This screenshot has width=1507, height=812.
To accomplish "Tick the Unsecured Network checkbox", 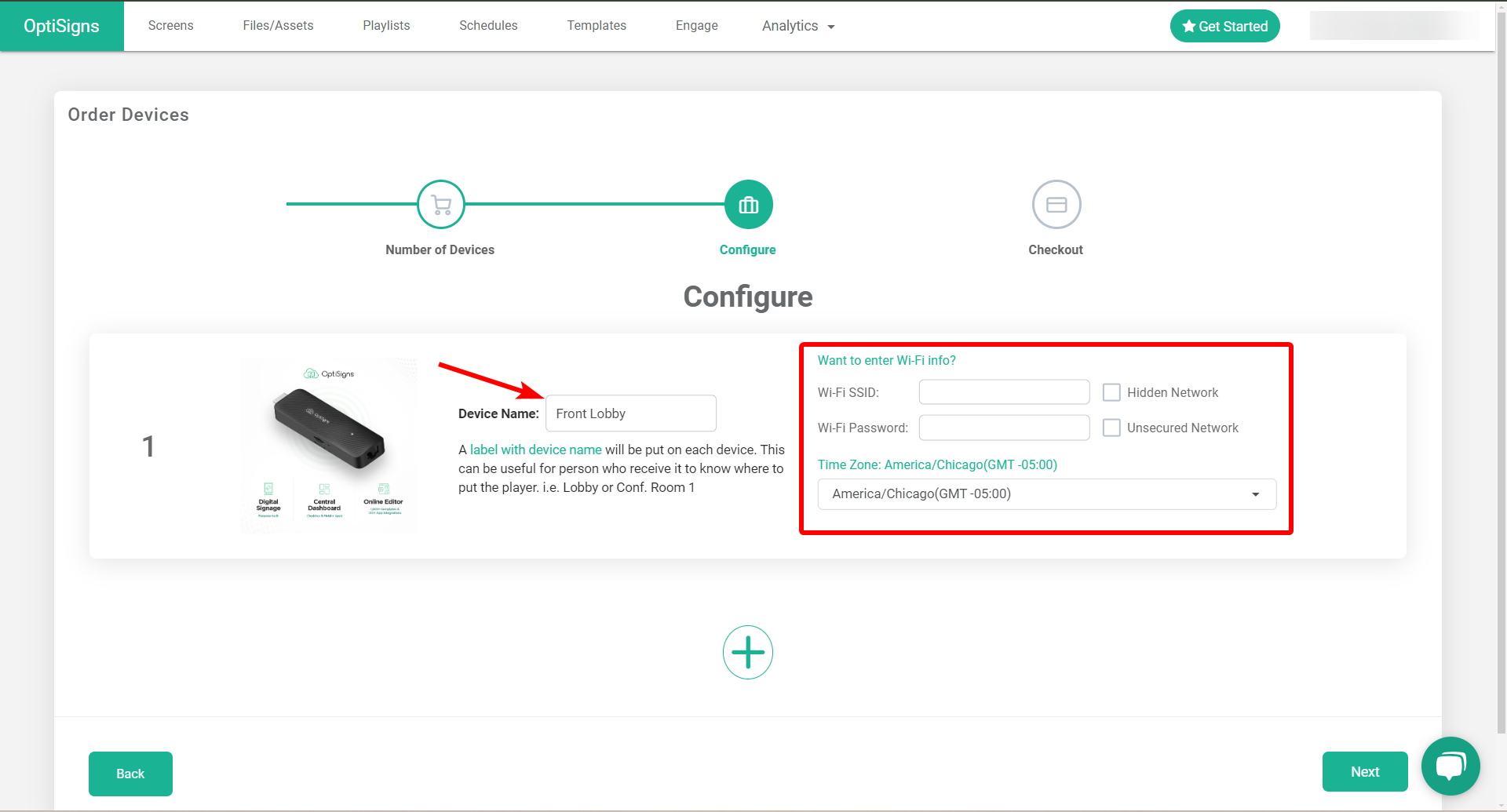I will coord(1111,428).
